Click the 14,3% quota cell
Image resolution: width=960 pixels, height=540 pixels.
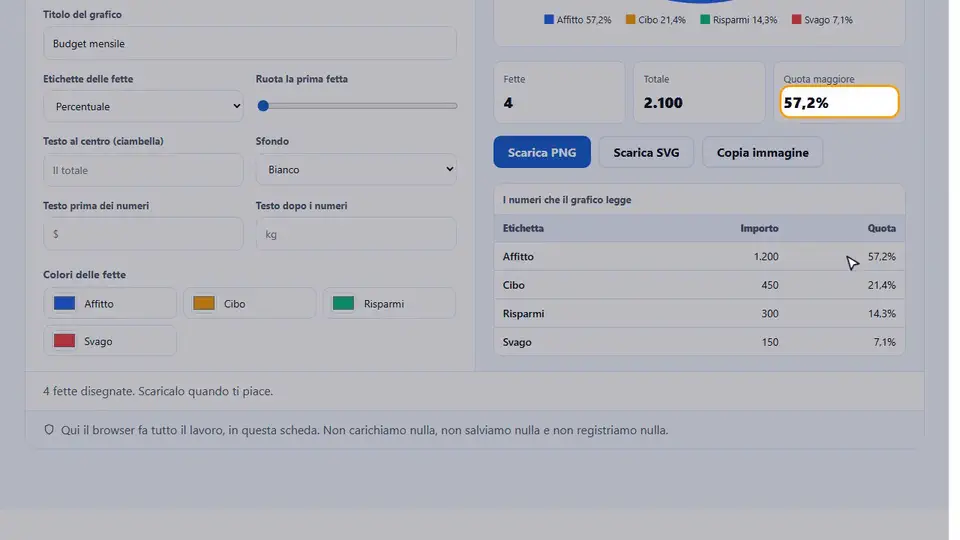coord(882,313)
